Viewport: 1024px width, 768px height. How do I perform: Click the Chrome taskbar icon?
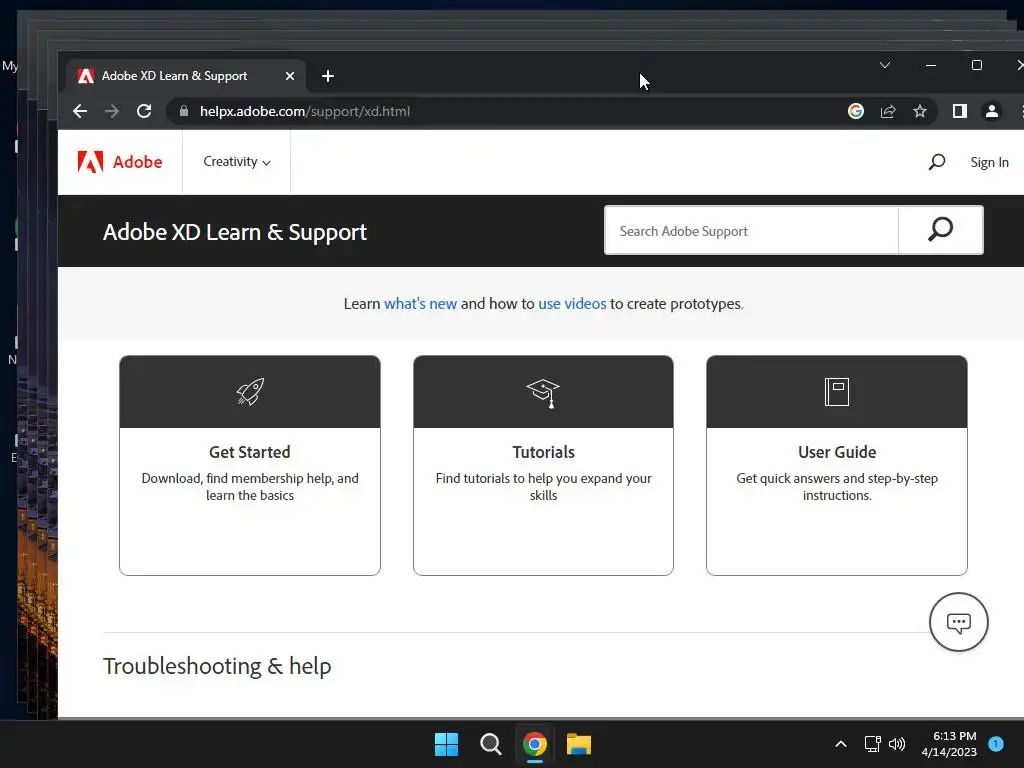tap(534, 744)
